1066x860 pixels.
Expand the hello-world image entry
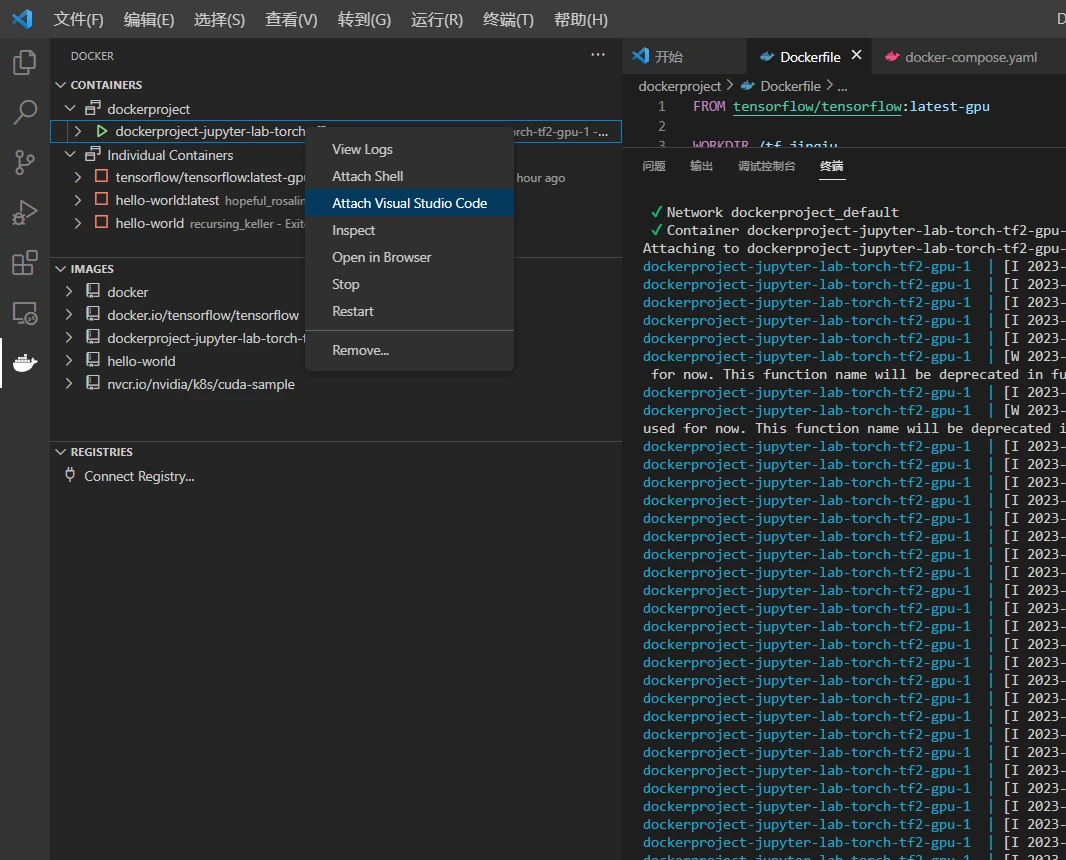pos(69,360)
